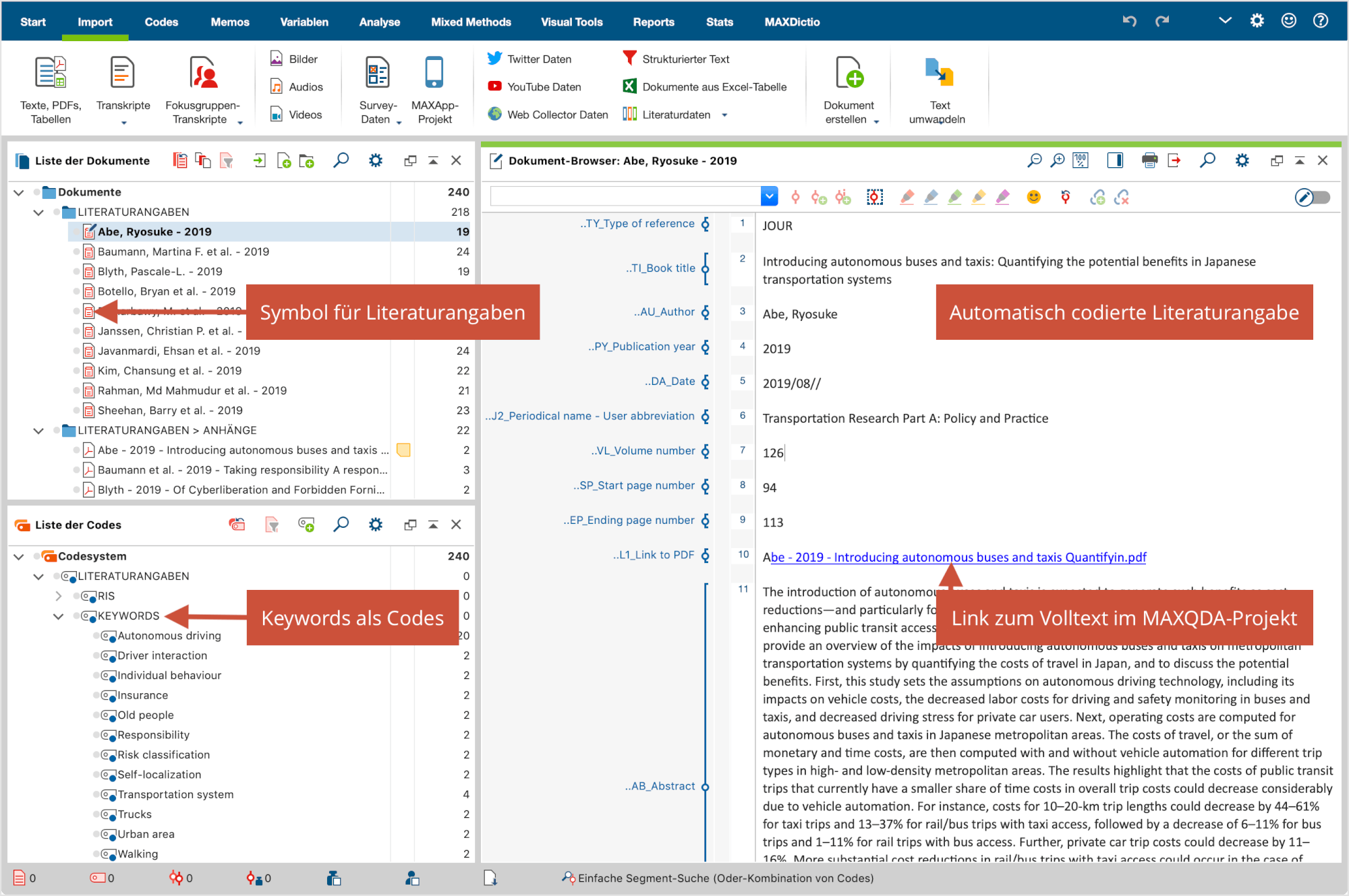This screenshot has width=1349, height=896.
Task: Click Text umwandeln icon
Action: (x=939, y=73)
